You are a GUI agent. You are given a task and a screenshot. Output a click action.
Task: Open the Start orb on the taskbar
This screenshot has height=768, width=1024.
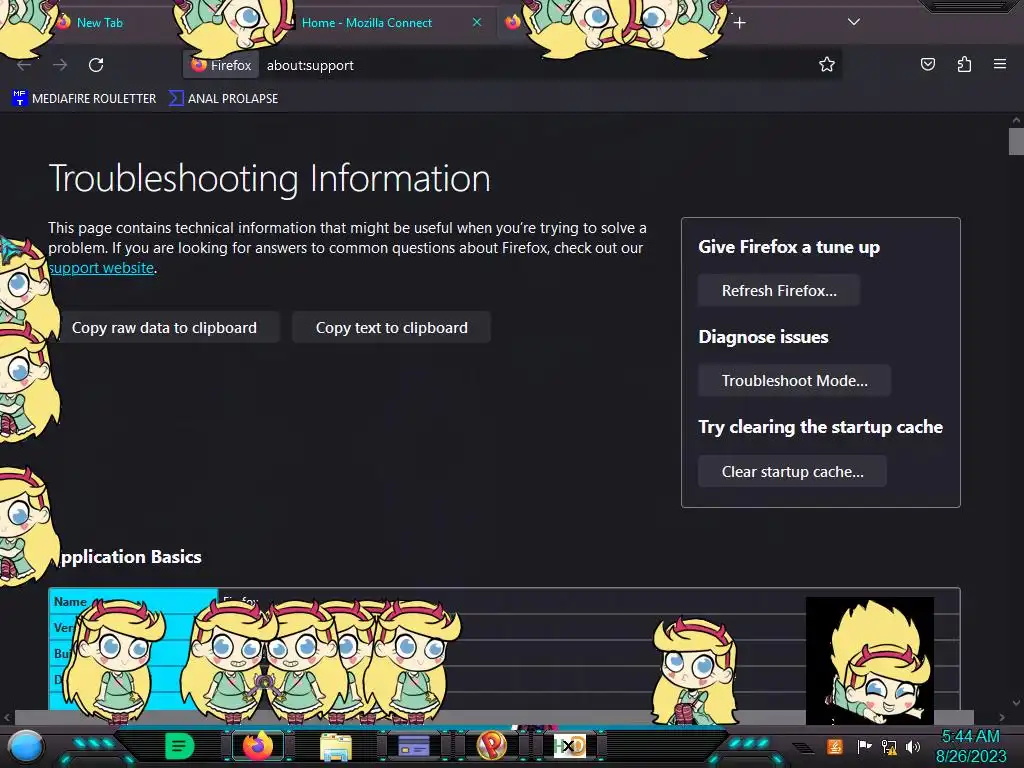coord(26,746)
